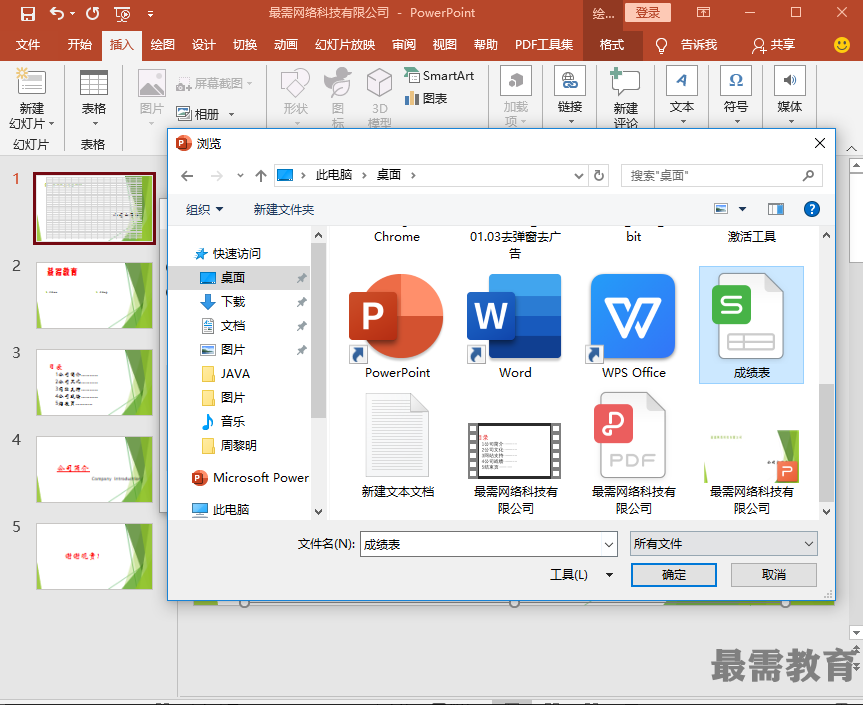The width and height of the screenshot is (863, 705).
Task: Switch to the 动画 tab
Action: (x=286, y=45)
